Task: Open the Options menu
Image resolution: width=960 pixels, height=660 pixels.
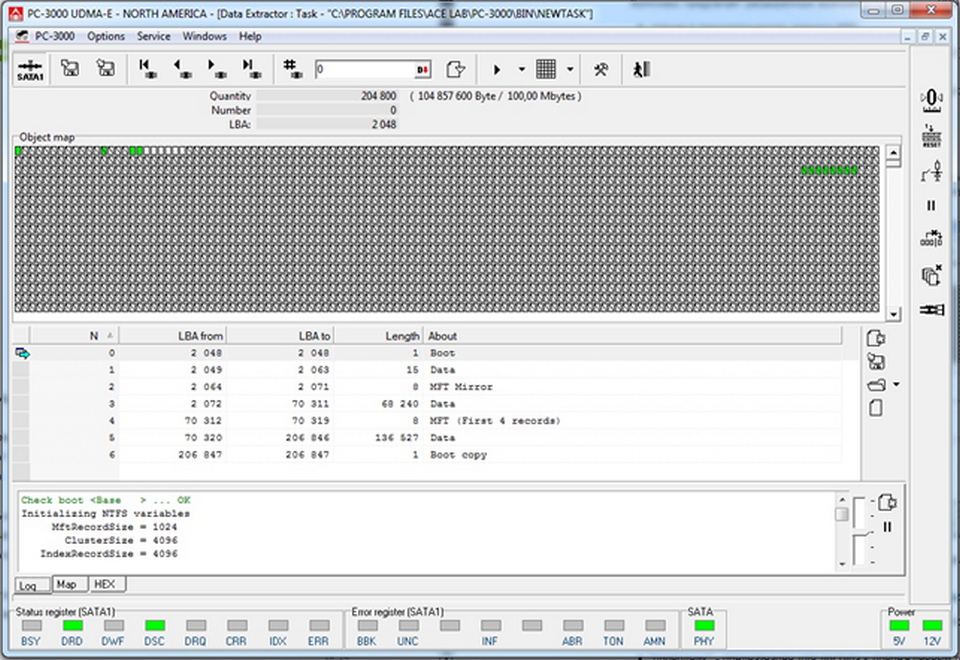Action: click(x=106, y=36)
